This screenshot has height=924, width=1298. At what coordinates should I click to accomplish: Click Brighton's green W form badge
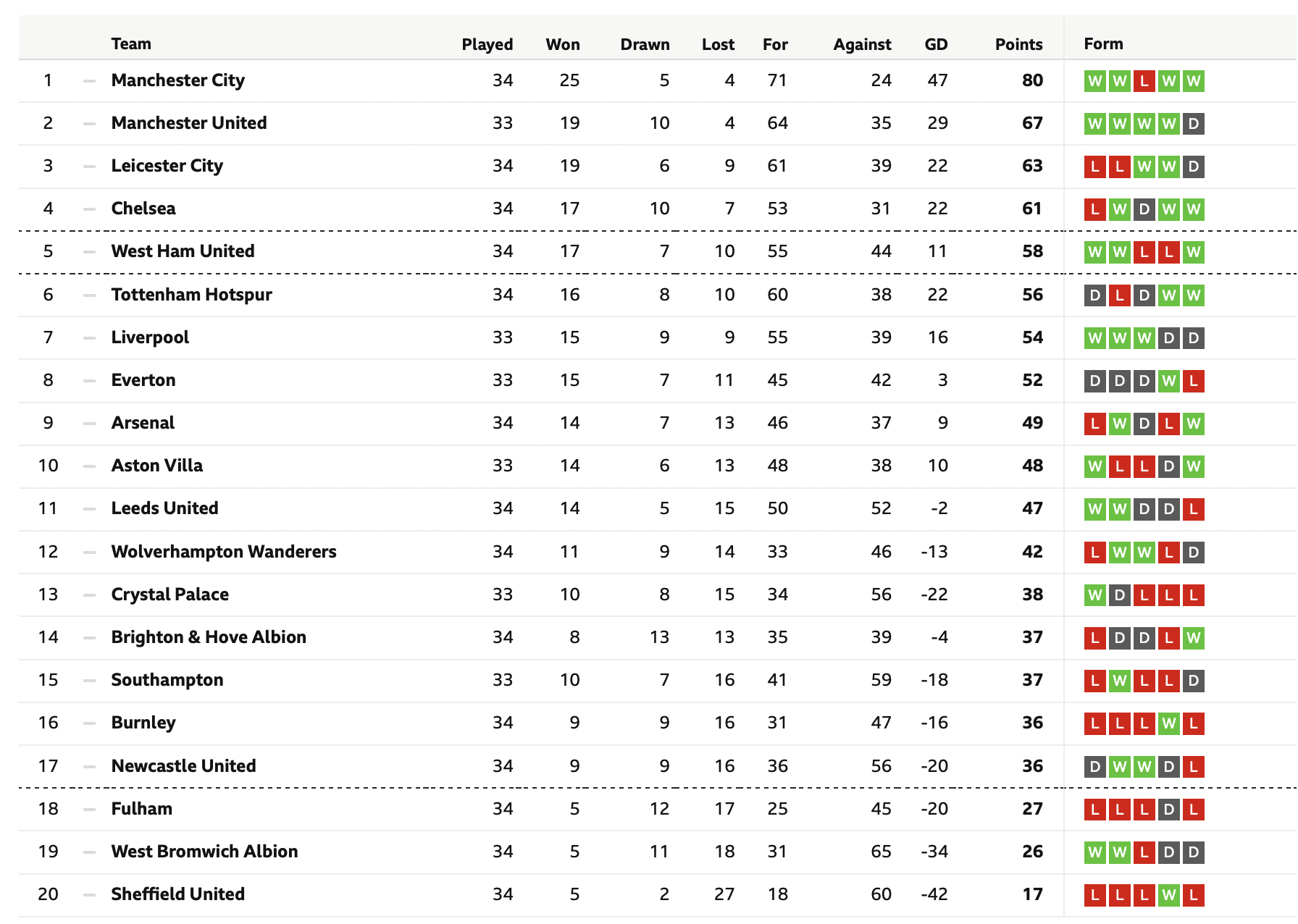pyautogui.click(x=1193, y=638)
